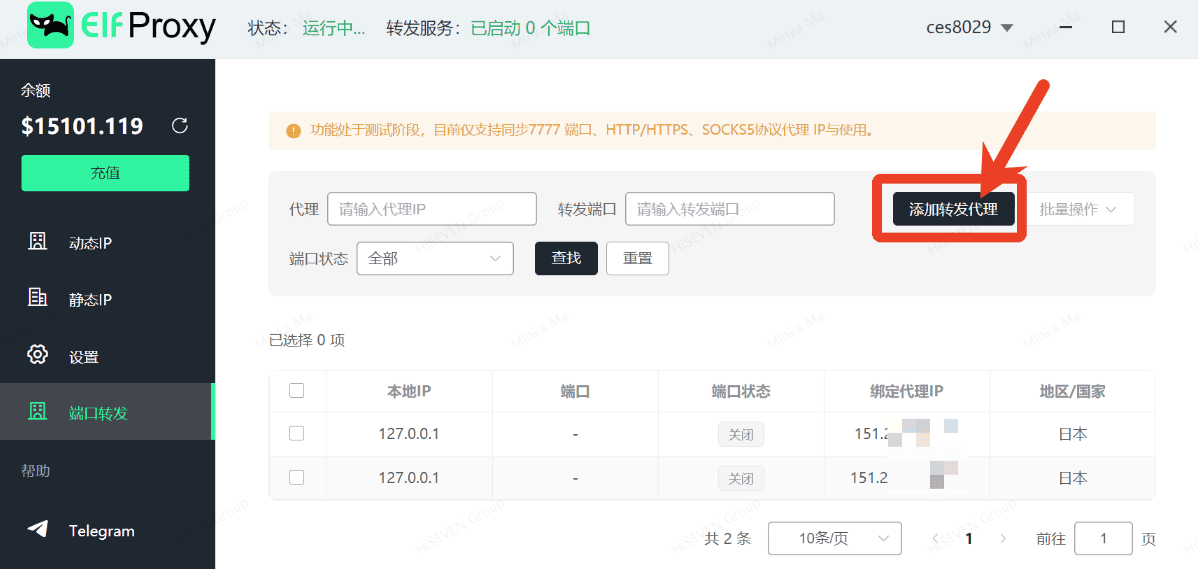
Task: Click the 添加转发代理 button
Action: tap(953, 209)
